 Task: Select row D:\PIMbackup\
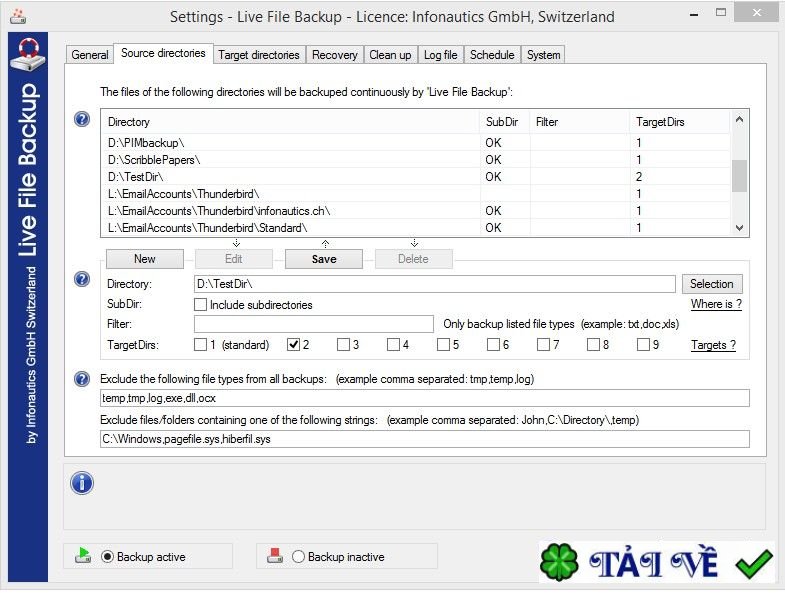coord(416,143)
